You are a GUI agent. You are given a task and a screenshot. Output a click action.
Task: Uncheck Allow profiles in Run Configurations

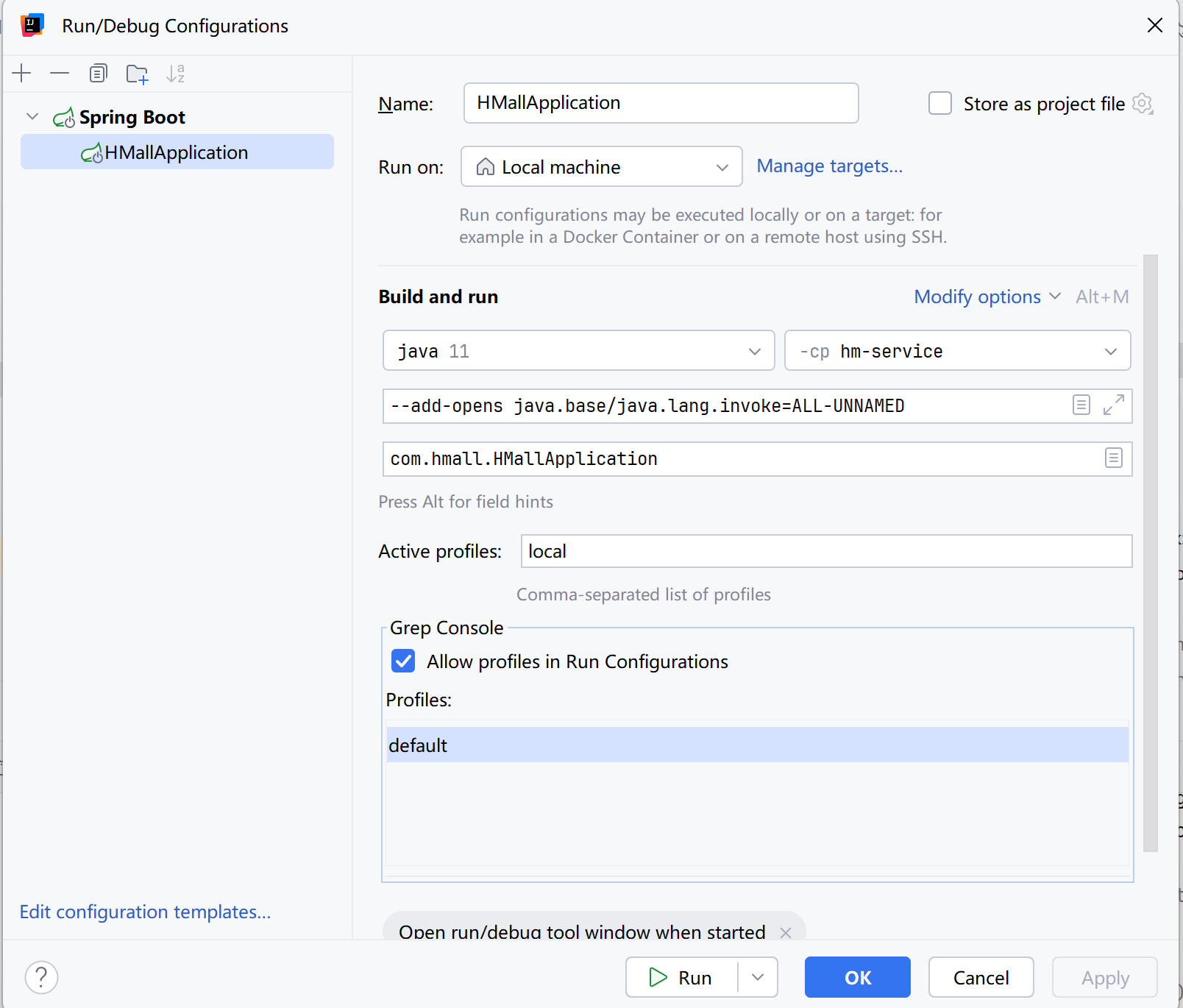tap(403, 661)
